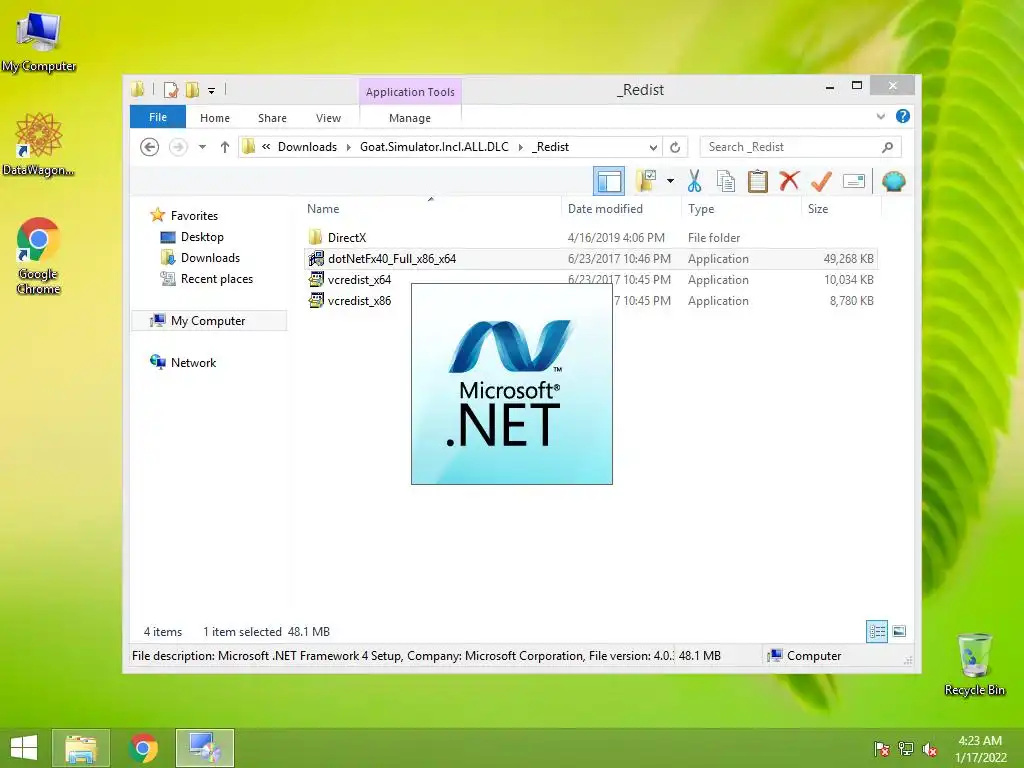Open the DataWagon desktop shortcut

point(38,144)
